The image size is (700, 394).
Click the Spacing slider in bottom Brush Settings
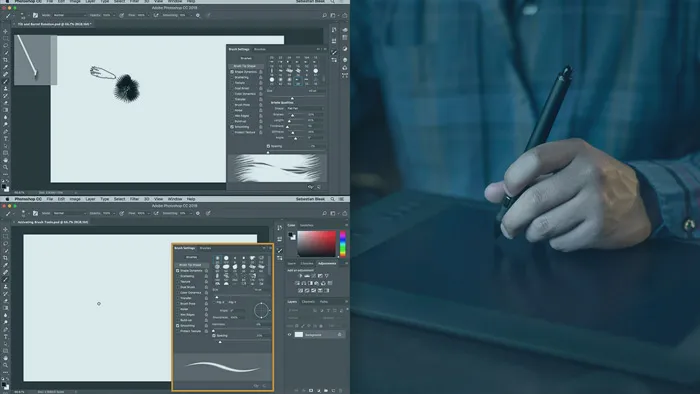click(242, 342)
